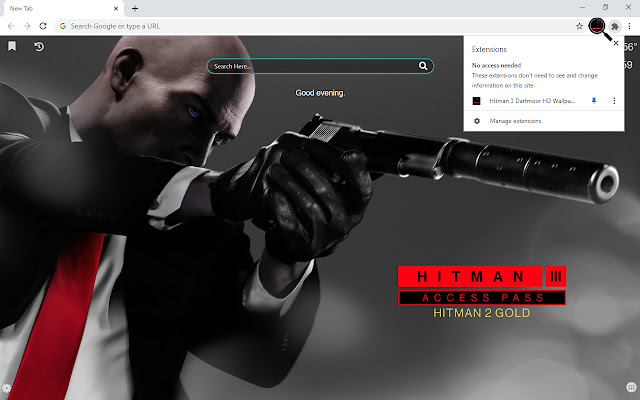Click inside the 'Search Here..' field

[x=320, y=66]
